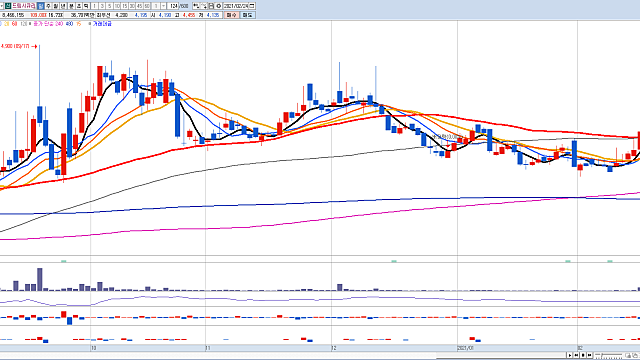The height and width of the screenshot is (360, 640).
Task: Choose the 1 interval preset button
Action: [94, 6]
